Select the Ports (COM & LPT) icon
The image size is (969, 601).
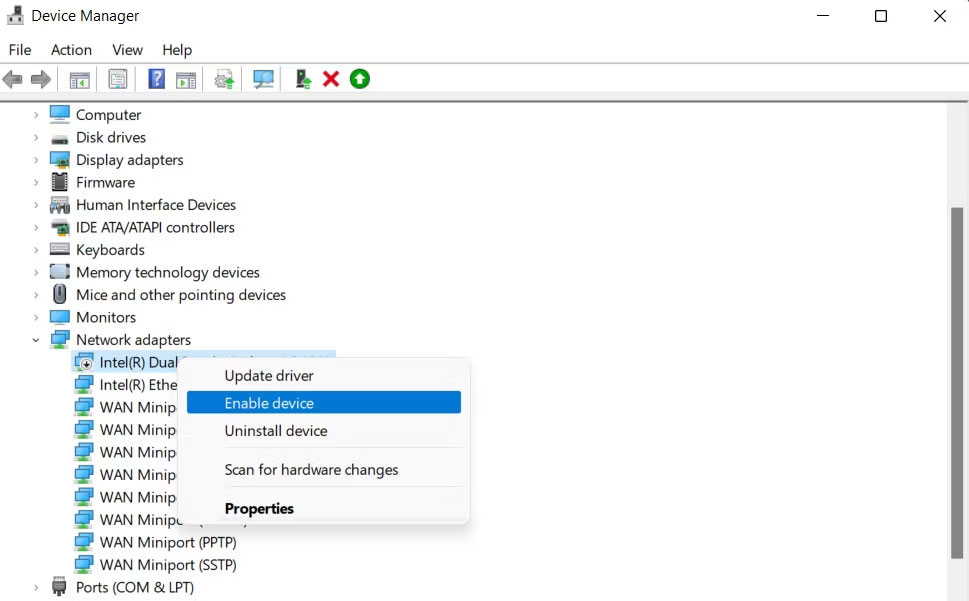[x=59, y=586]
